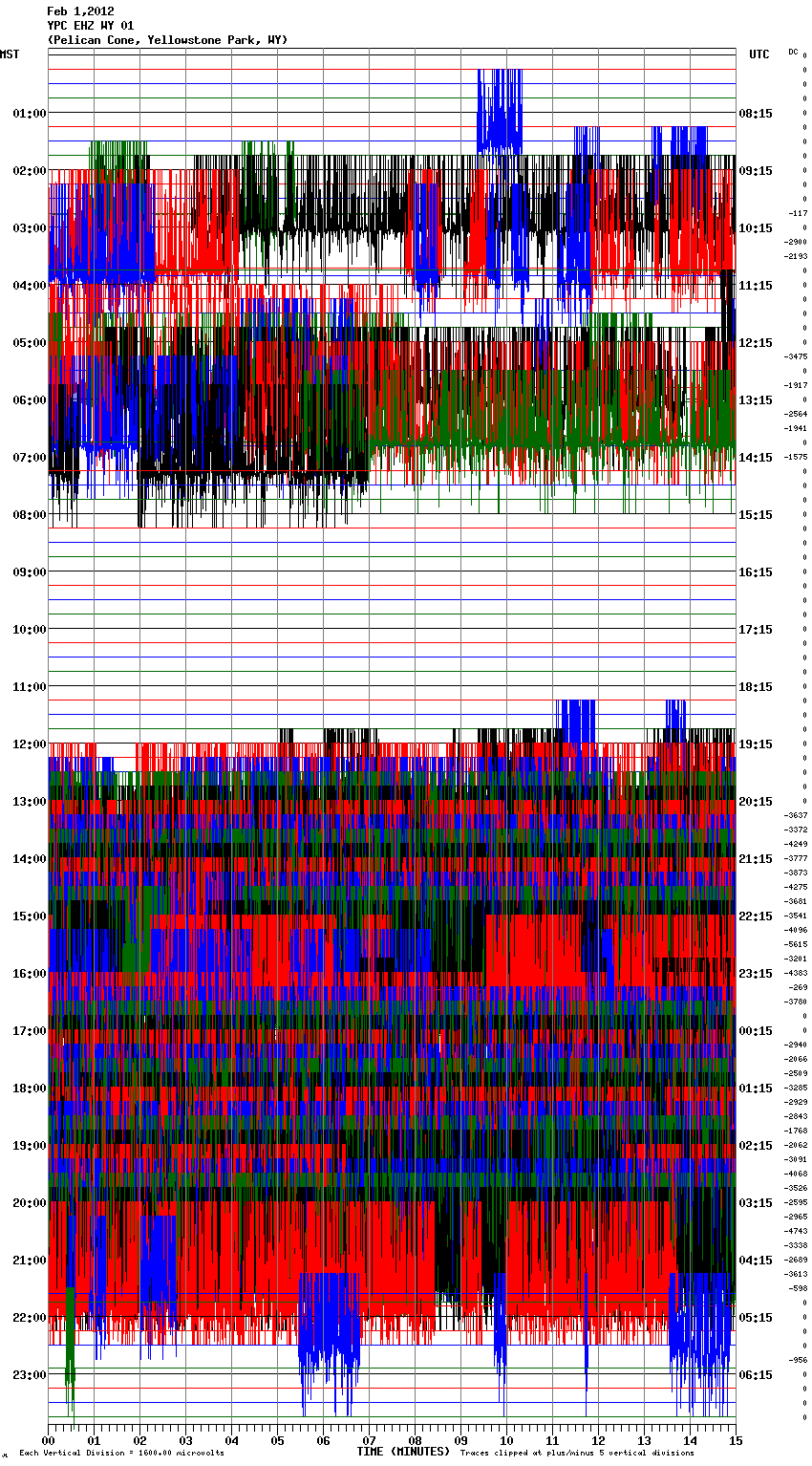The image size is (812, 1466).
Task: Click the '(Pelican Cone, Yellowstone Park, WY)' title
Action: [x=167, y=40]
